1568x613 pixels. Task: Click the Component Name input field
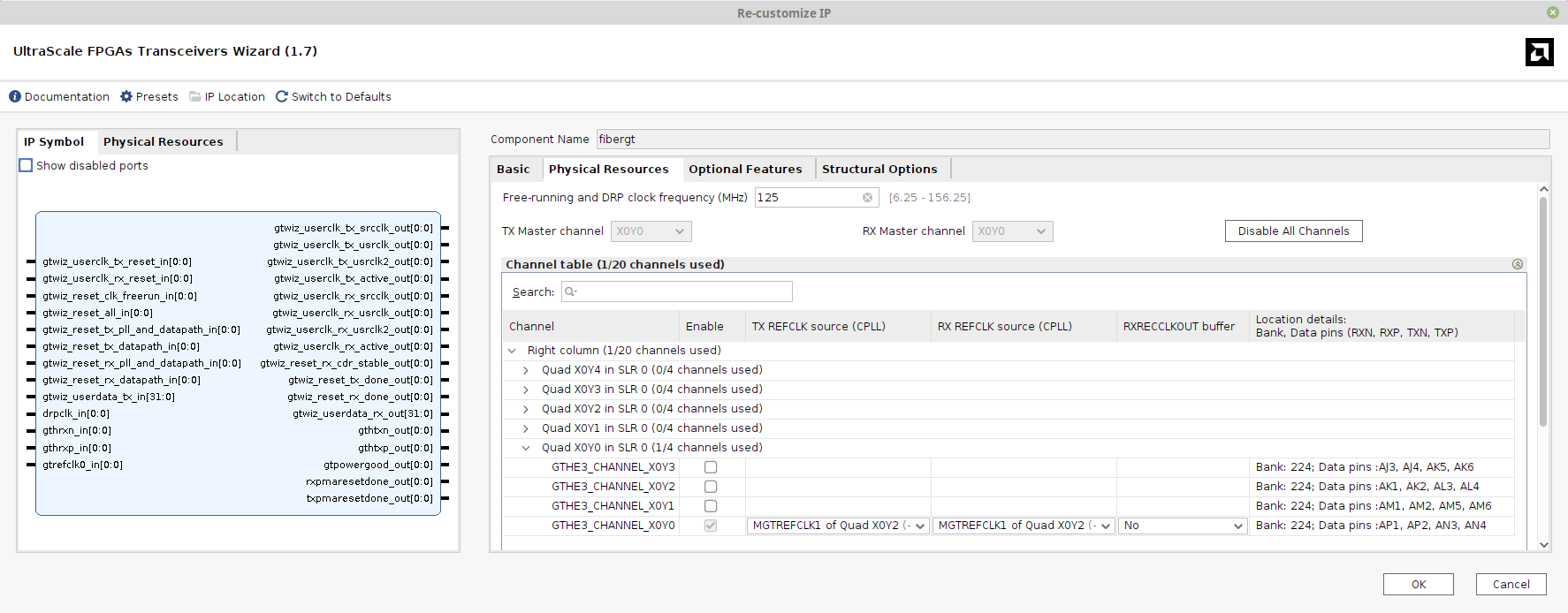coord(1072,140)
